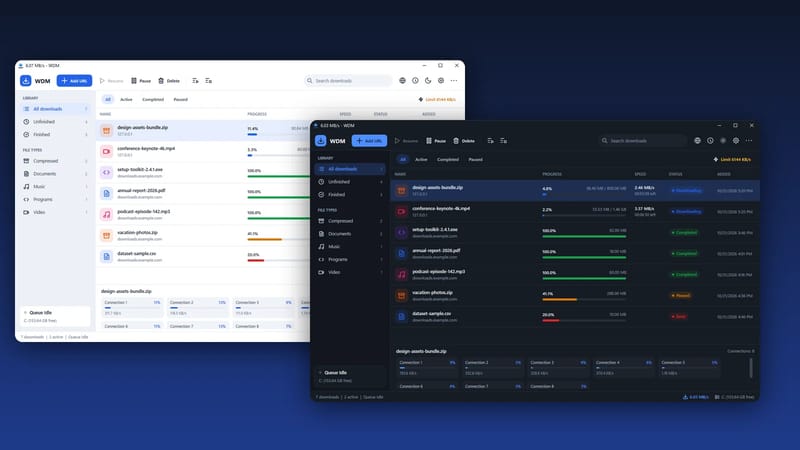This screenshot has width=800, height=450.
Task: Click the first queue-list icon after Delete in dark window
Action: pos(490,141)
